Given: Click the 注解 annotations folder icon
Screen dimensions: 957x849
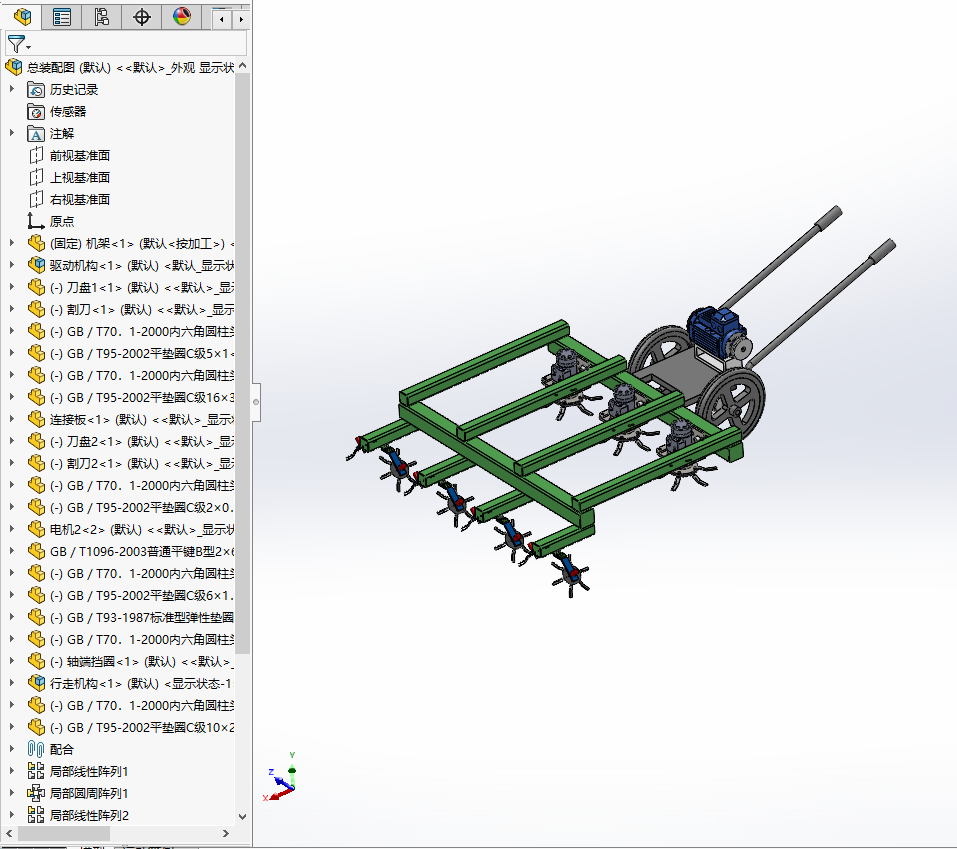Looking at the screenshot, I should tap(36, 134).
